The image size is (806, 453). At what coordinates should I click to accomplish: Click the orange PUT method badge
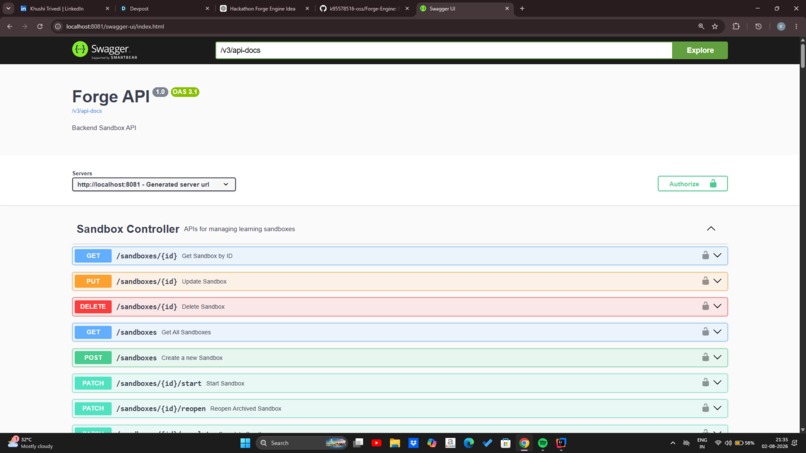(x=93, y=281)
